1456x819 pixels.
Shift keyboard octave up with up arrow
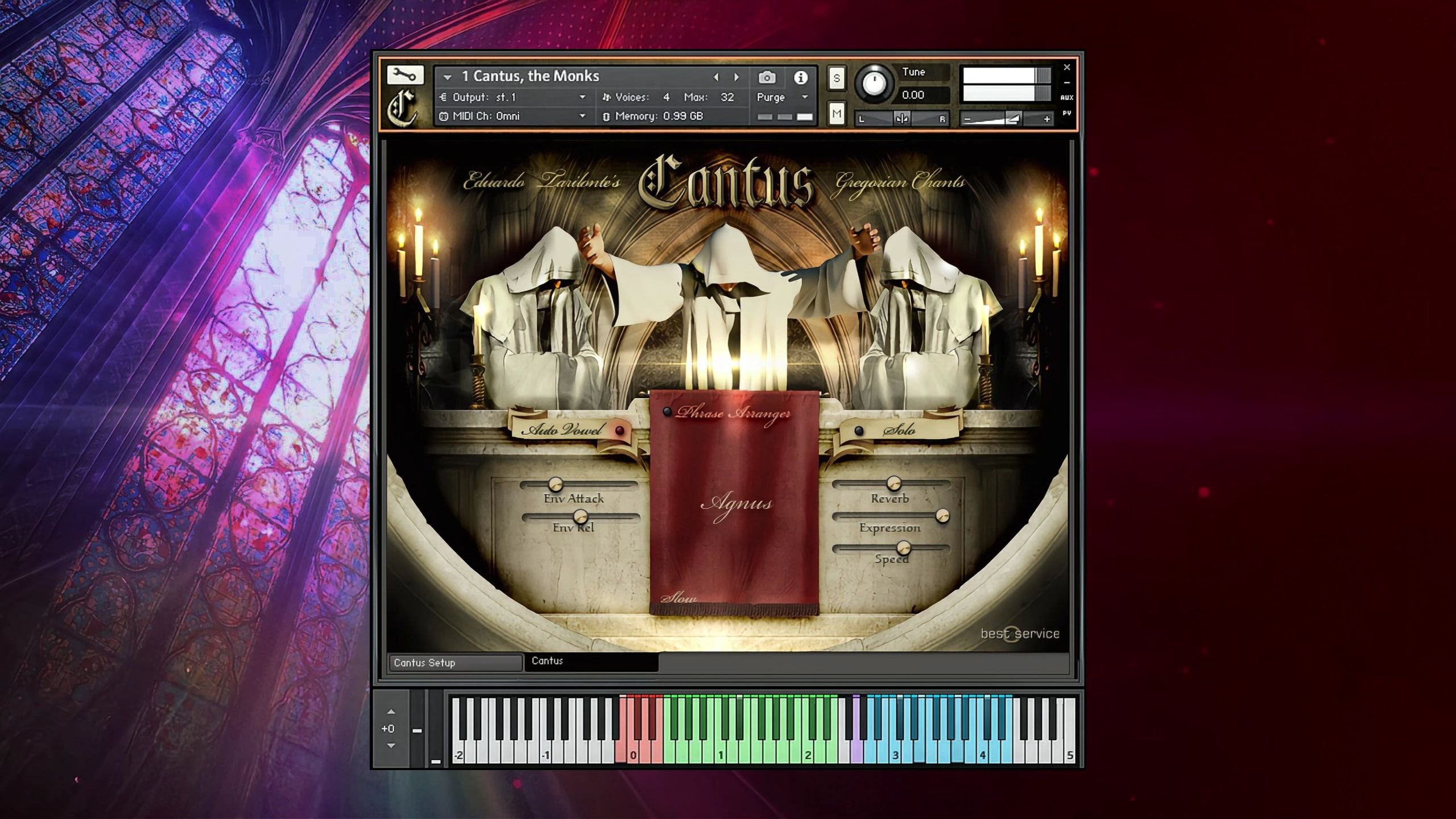(x=391, y=712)
